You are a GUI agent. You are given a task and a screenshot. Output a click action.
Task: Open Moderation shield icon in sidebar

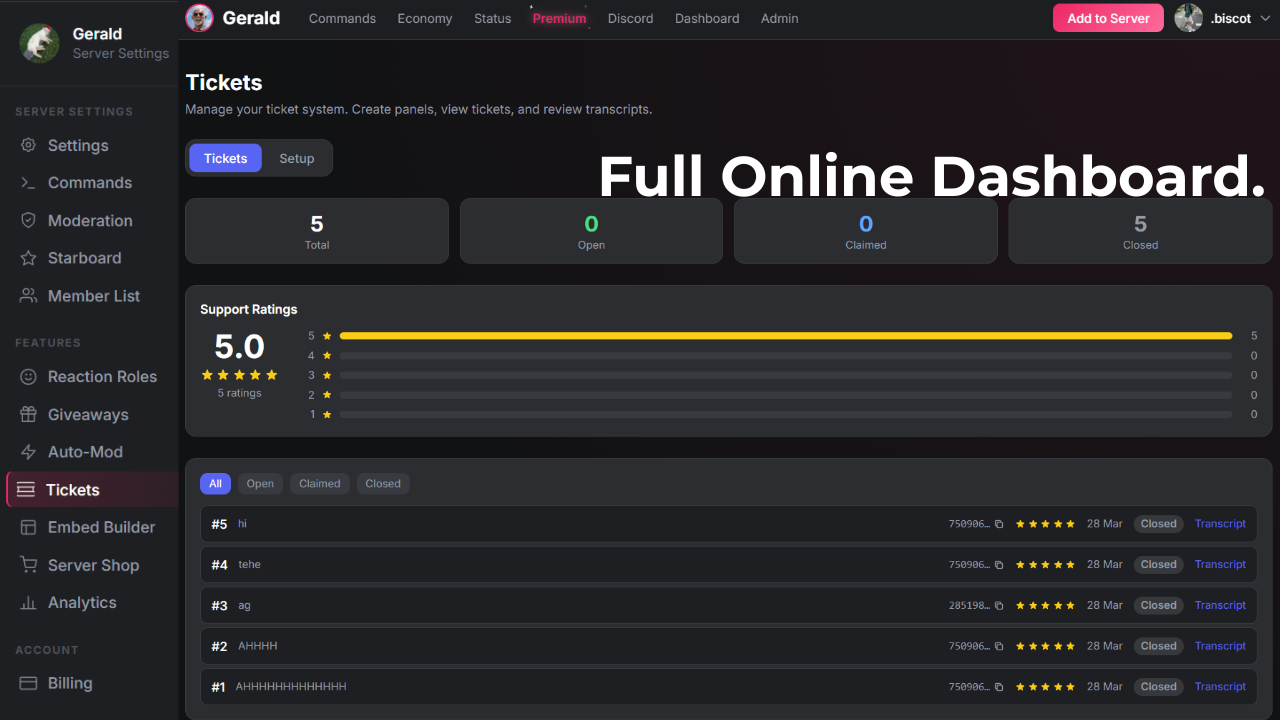click(29, 221)
